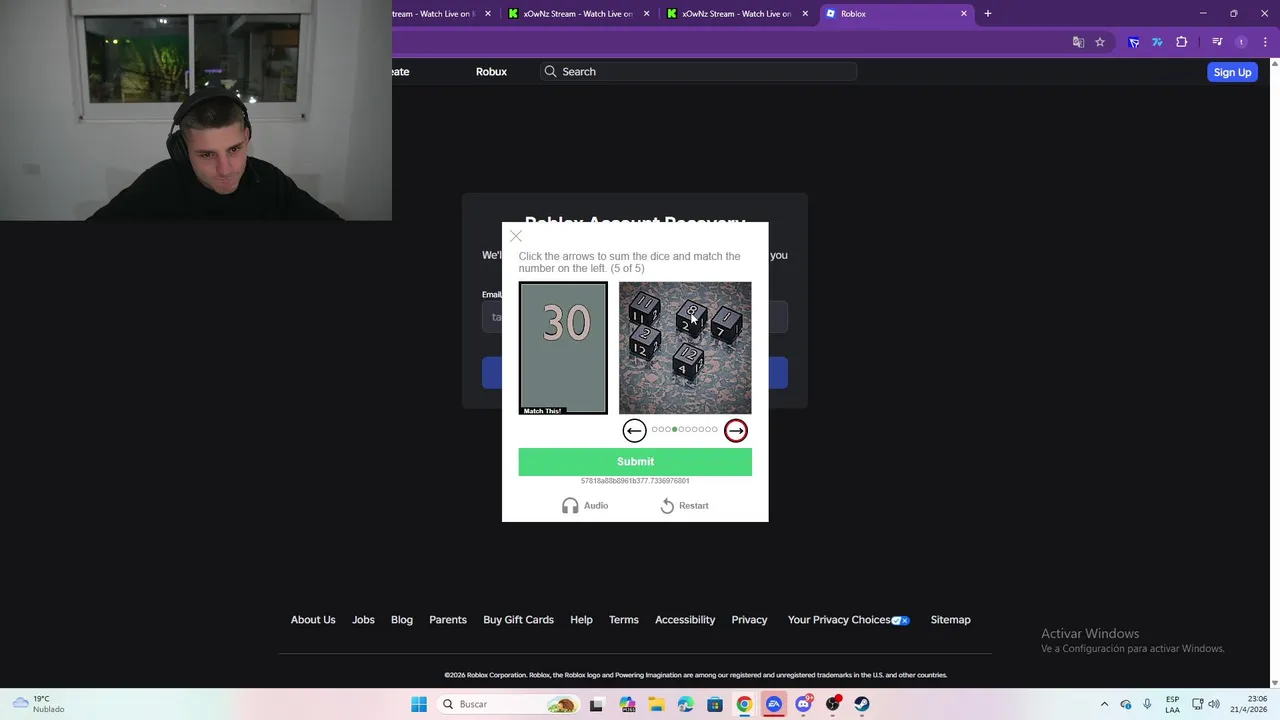
Task: Open Microsoft Edge from the taskbar
Action: tap(685, 704)
